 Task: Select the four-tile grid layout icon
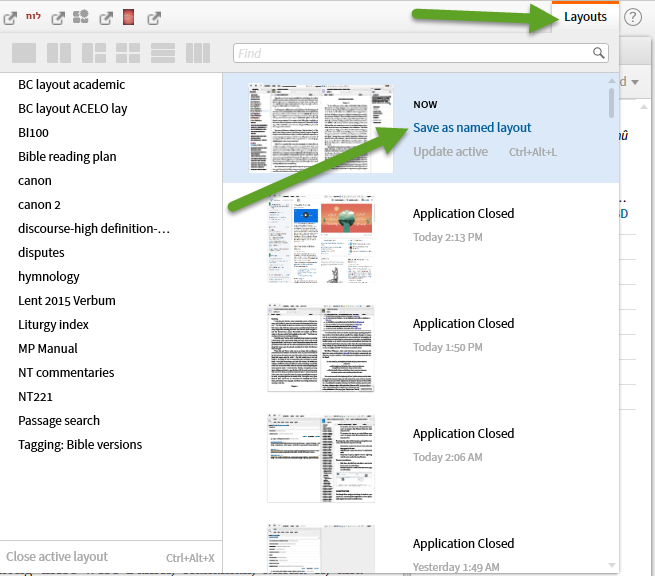[128, 53]
